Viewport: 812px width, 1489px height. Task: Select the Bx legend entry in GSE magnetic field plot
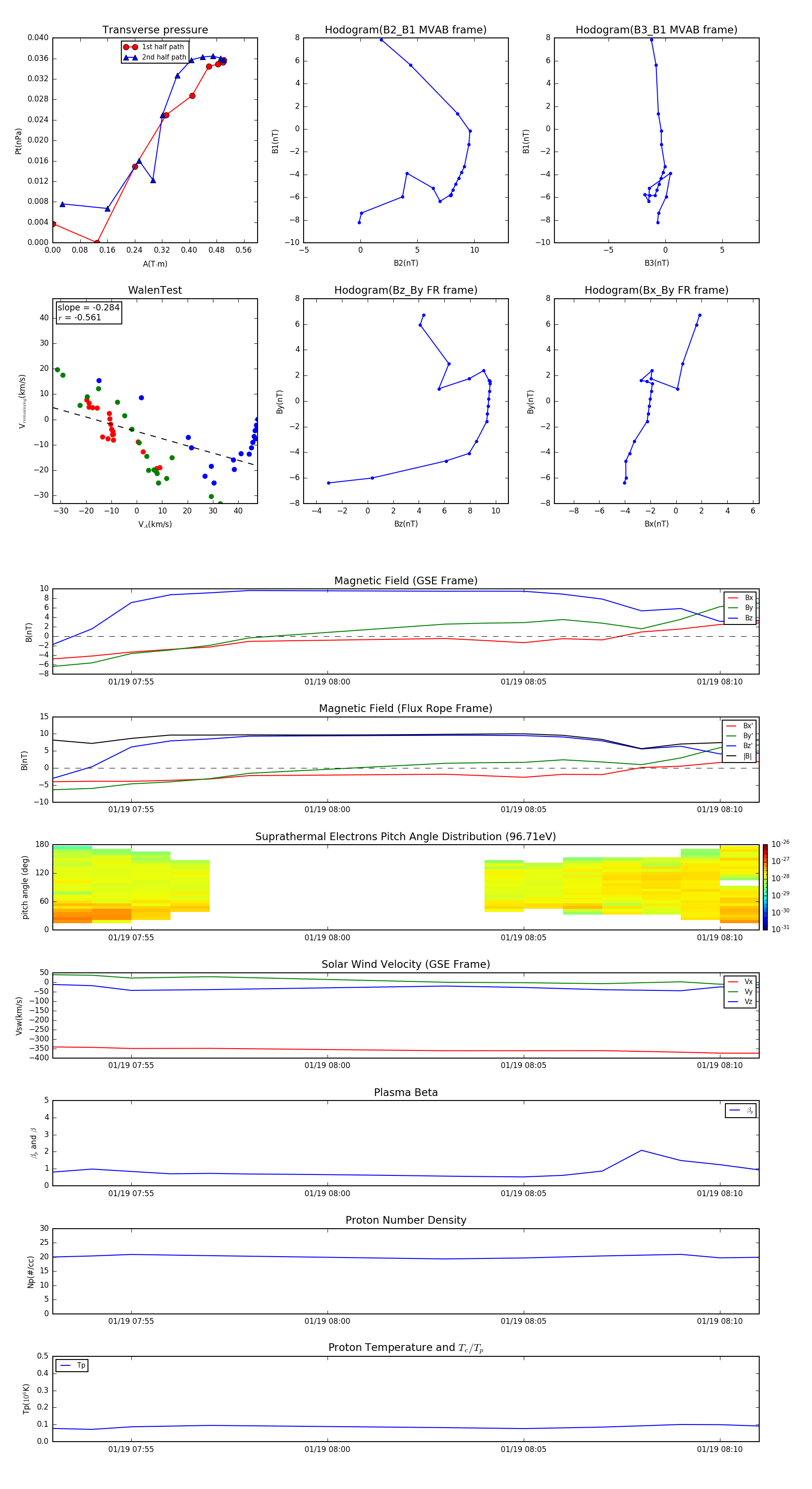pyautogui.click(x=740, y=598)
